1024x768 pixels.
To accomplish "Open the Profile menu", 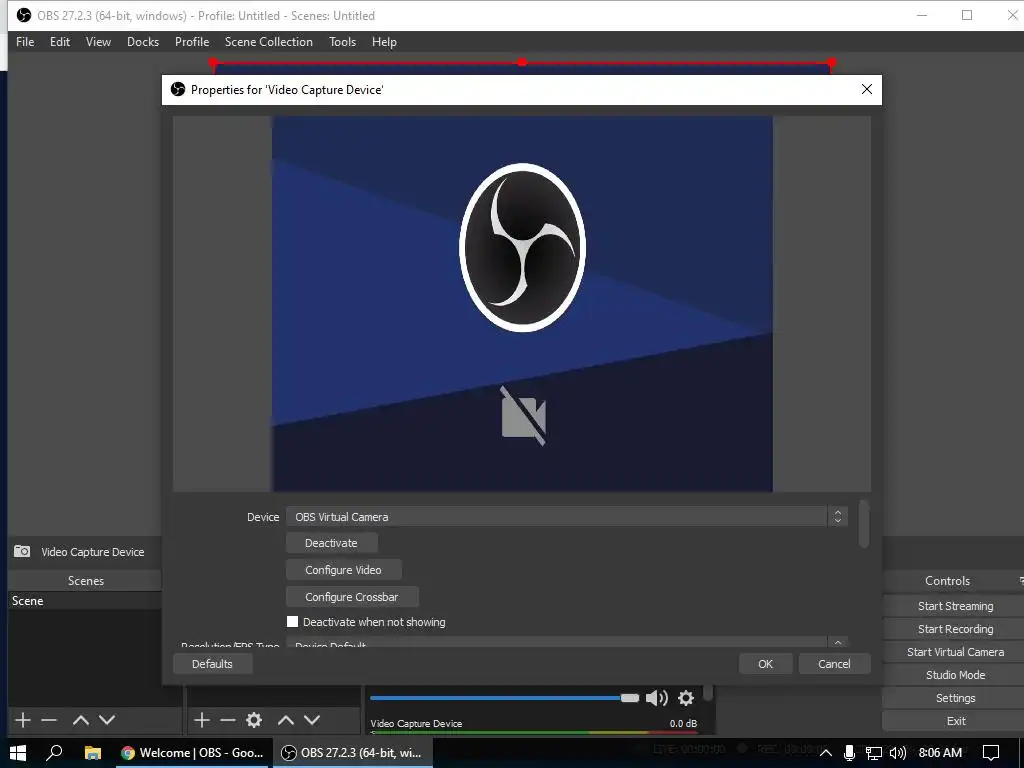I will [x=192, y=42].
